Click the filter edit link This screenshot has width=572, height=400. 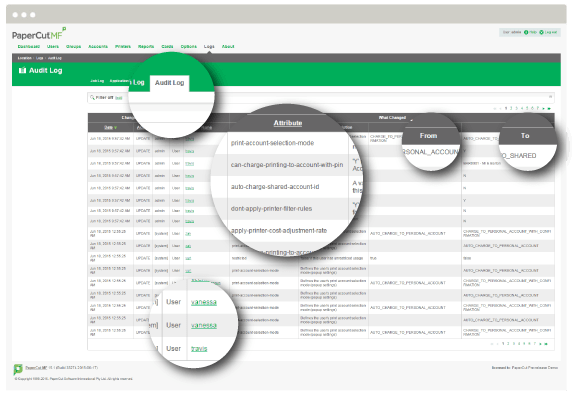click(119, 98)
